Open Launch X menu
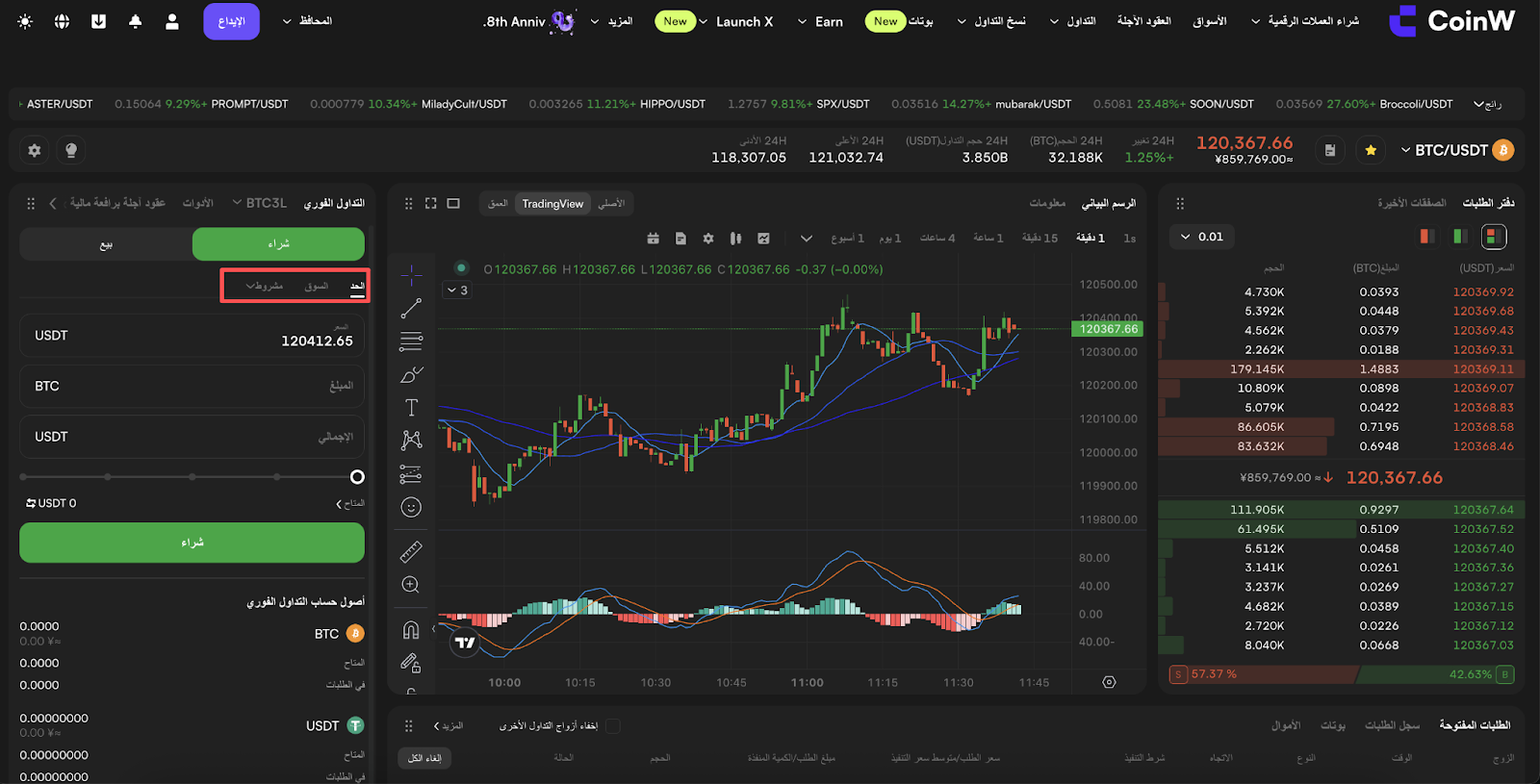Image resolution: width=1540 pixels, height=784 pixels. 737,21
